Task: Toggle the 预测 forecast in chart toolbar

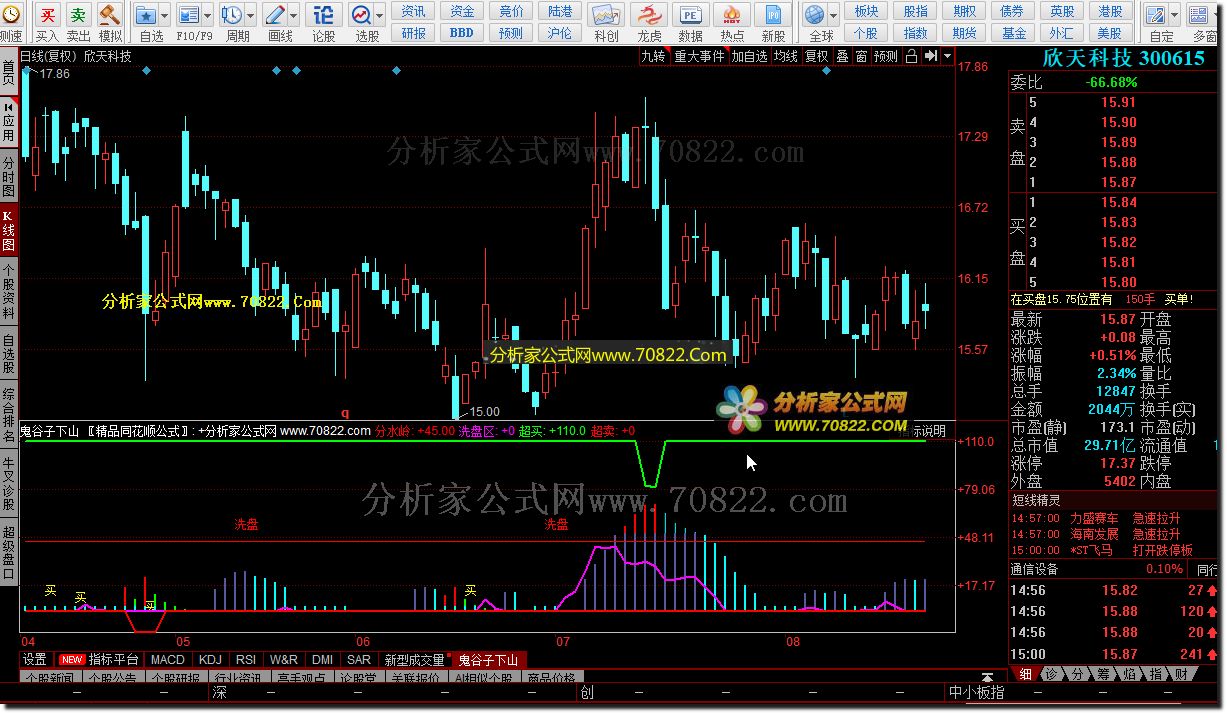Action: tap(886, 57)
